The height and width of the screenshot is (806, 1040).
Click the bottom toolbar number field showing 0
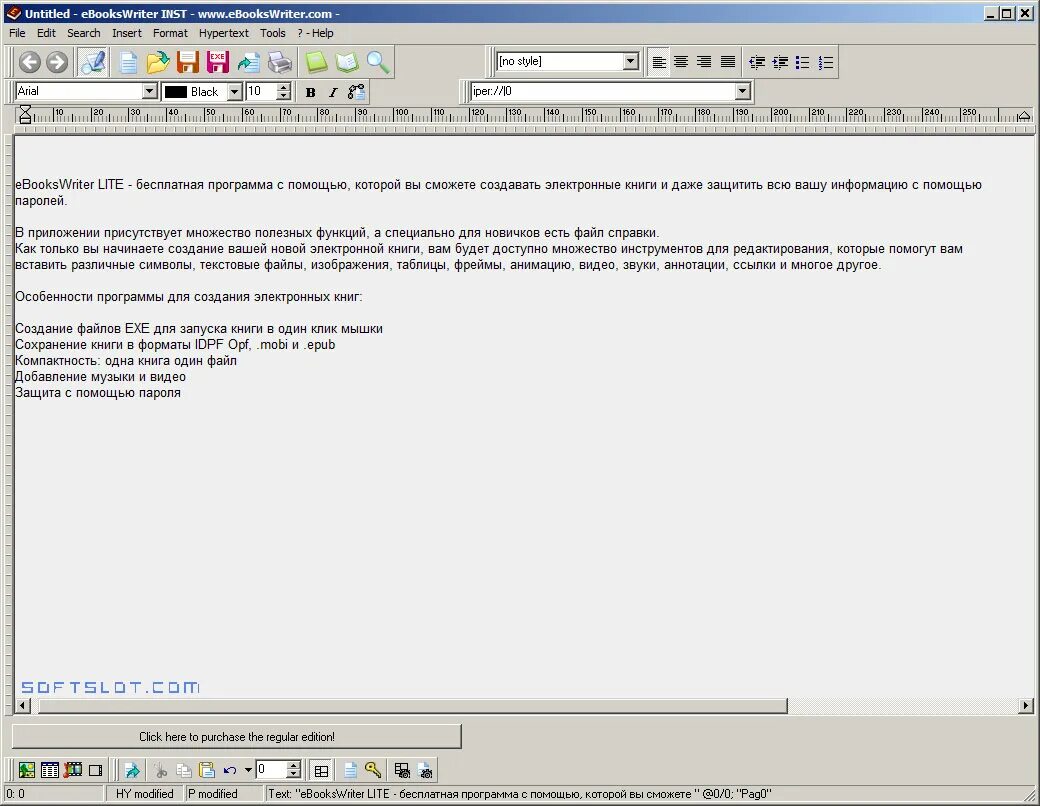coord(271,770)
